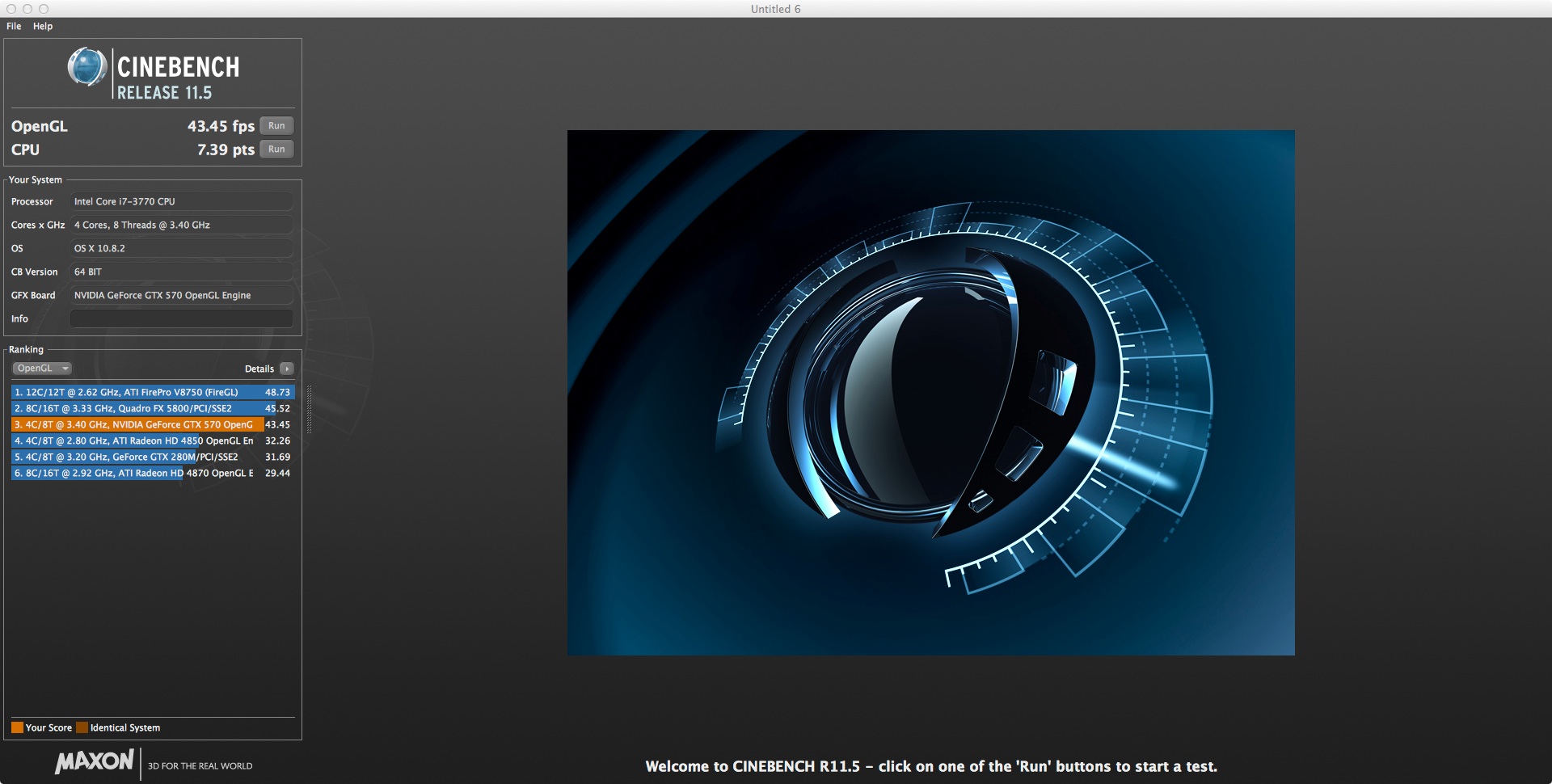Select ranking row GeForce GTX 280M

point(153,457)
